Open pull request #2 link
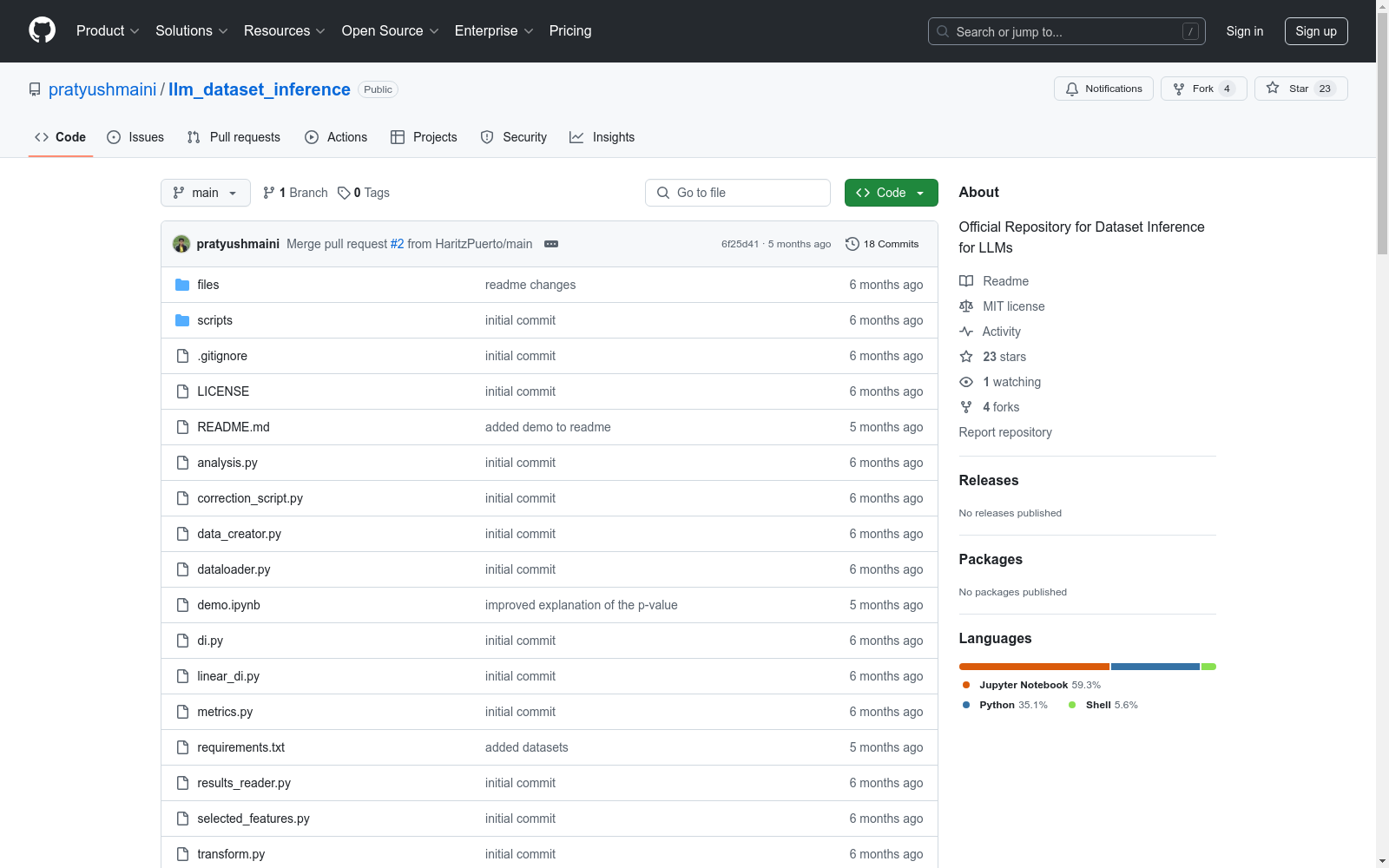Viewport: 1389px width, 868px height. pyautogui.click(x=397, y=244)
